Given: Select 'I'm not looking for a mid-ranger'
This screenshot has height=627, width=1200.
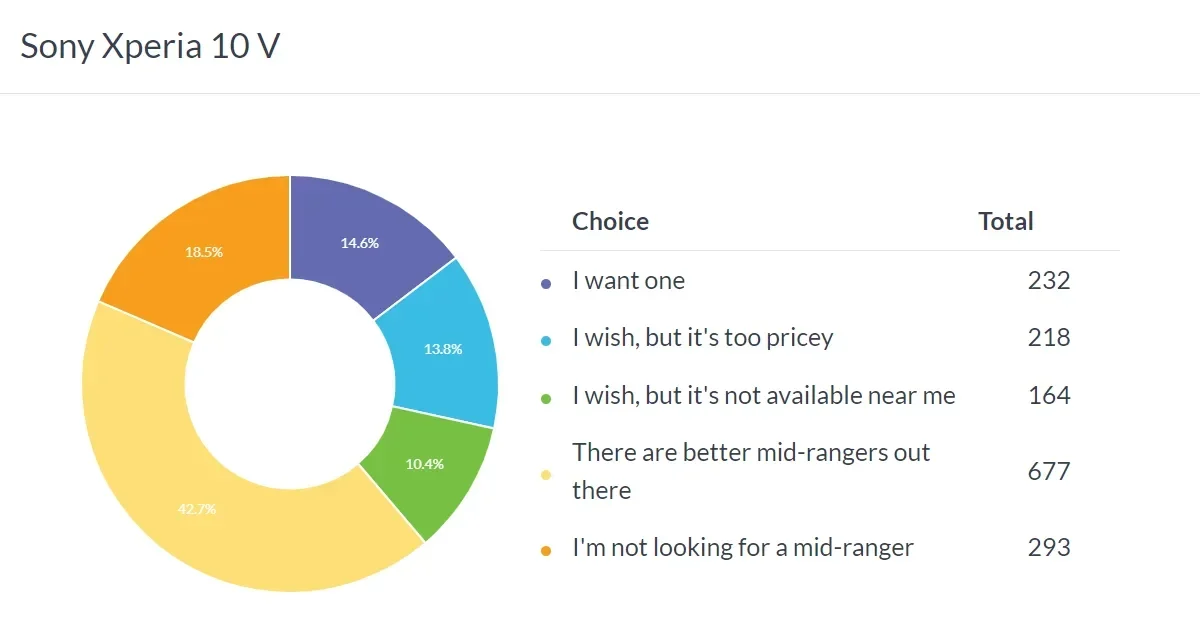Looking at the screenshot, I should 742,548.
